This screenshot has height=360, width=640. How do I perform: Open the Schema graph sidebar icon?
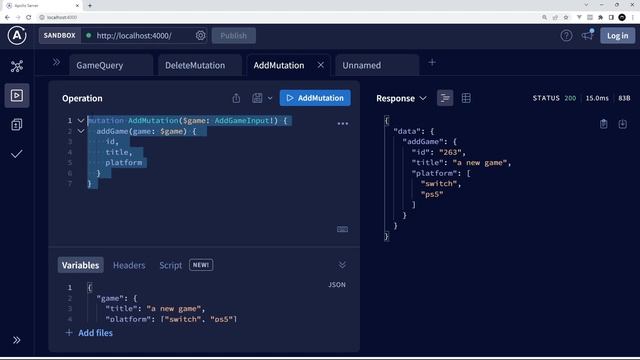click(x=17, y=66)
